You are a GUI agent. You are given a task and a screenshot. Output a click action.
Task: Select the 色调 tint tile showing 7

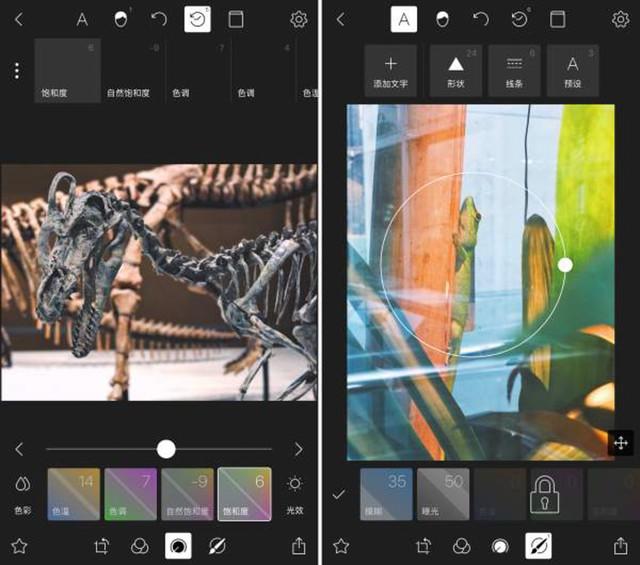click(131, 494)
